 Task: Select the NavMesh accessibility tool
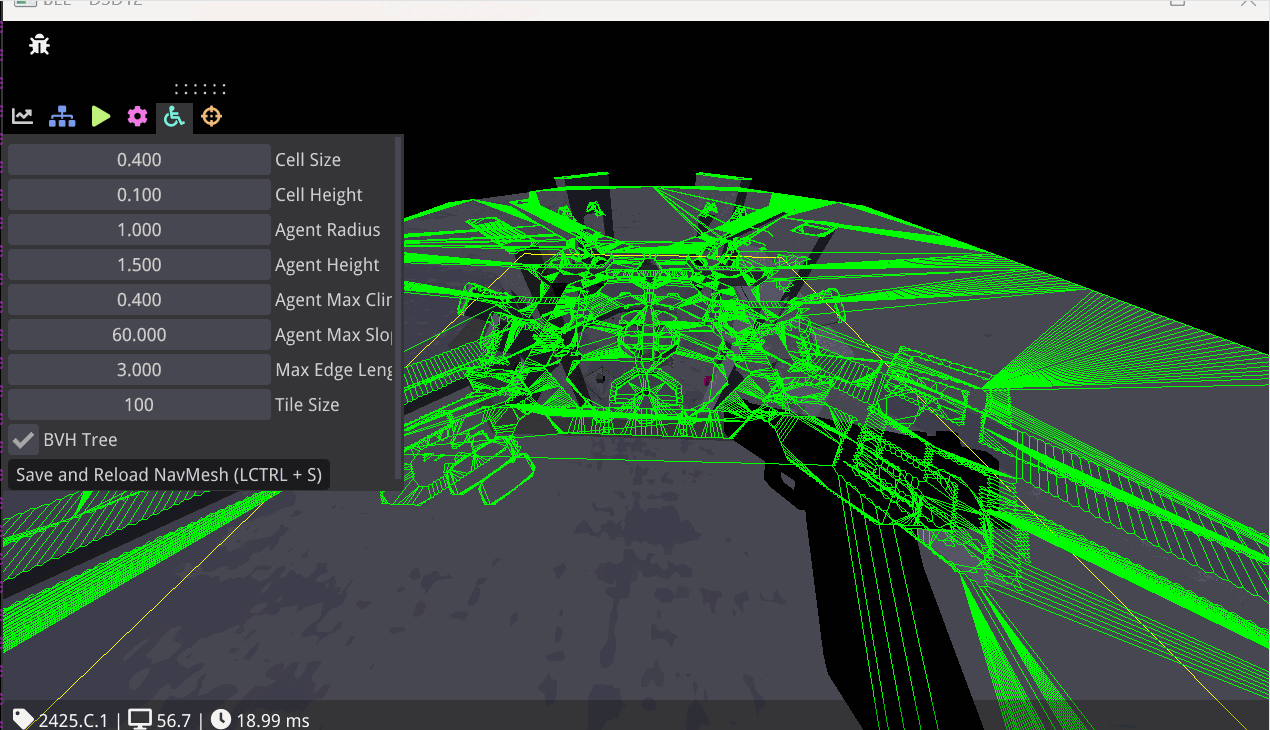[174, 116]
